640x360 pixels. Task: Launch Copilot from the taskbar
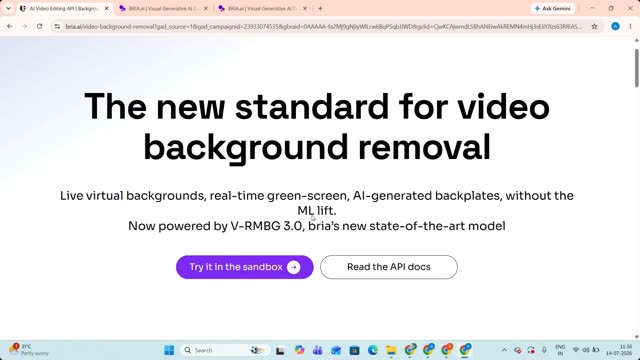(x=299, y=350)
